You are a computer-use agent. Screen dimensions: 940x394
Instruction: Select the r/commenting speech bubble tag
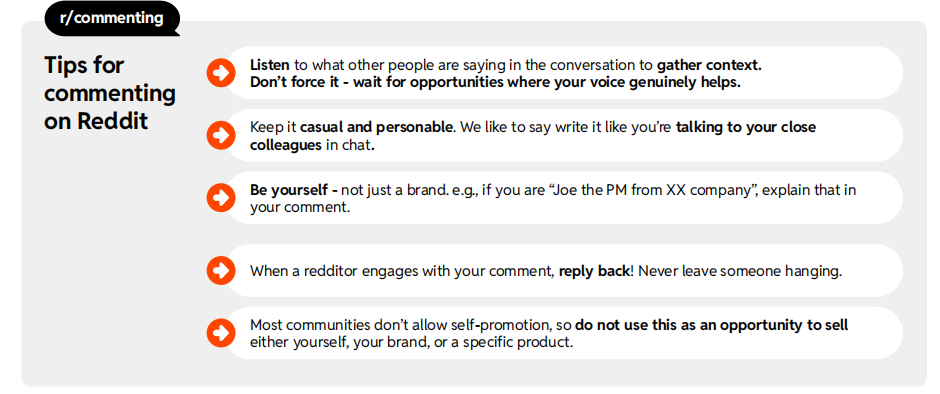point(112,18)
